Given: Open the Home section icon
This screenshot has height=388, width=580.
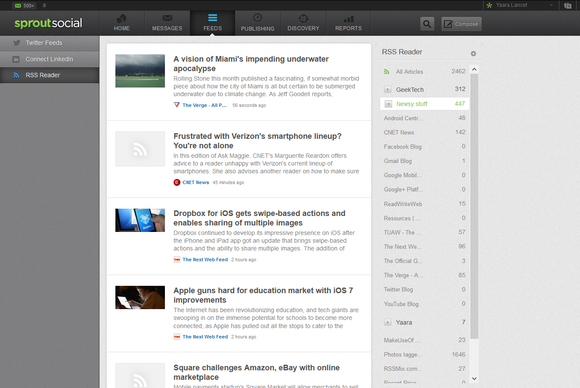Looking at the screenshot, I should click(121, 18).
